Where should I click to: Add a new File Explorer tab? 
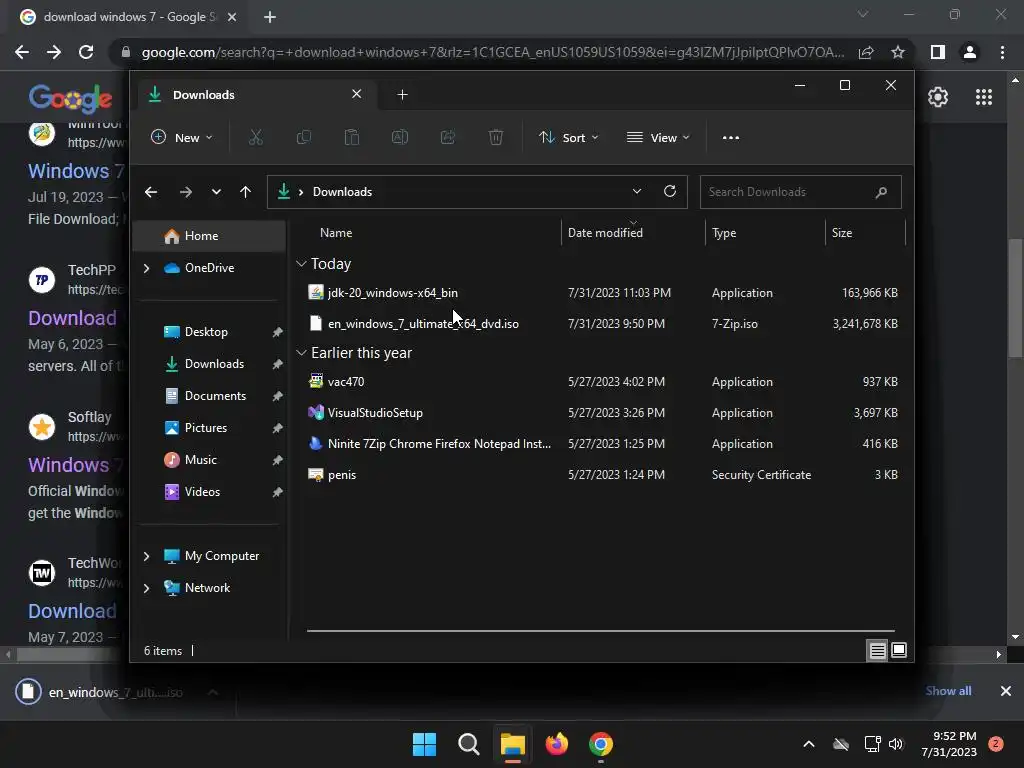click(x=402, y=95)
